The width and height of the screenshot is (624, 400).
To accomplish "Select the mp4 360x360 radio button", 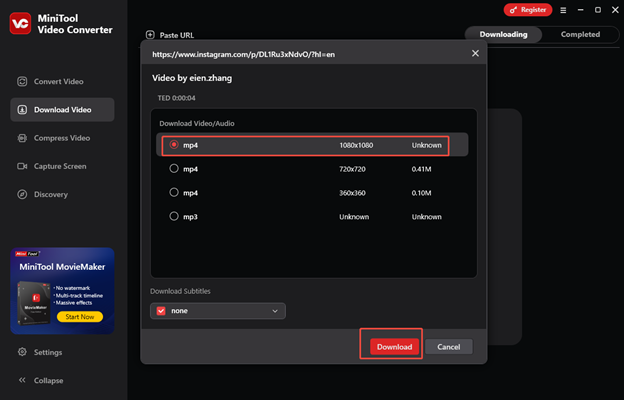I will pos(174,193).
